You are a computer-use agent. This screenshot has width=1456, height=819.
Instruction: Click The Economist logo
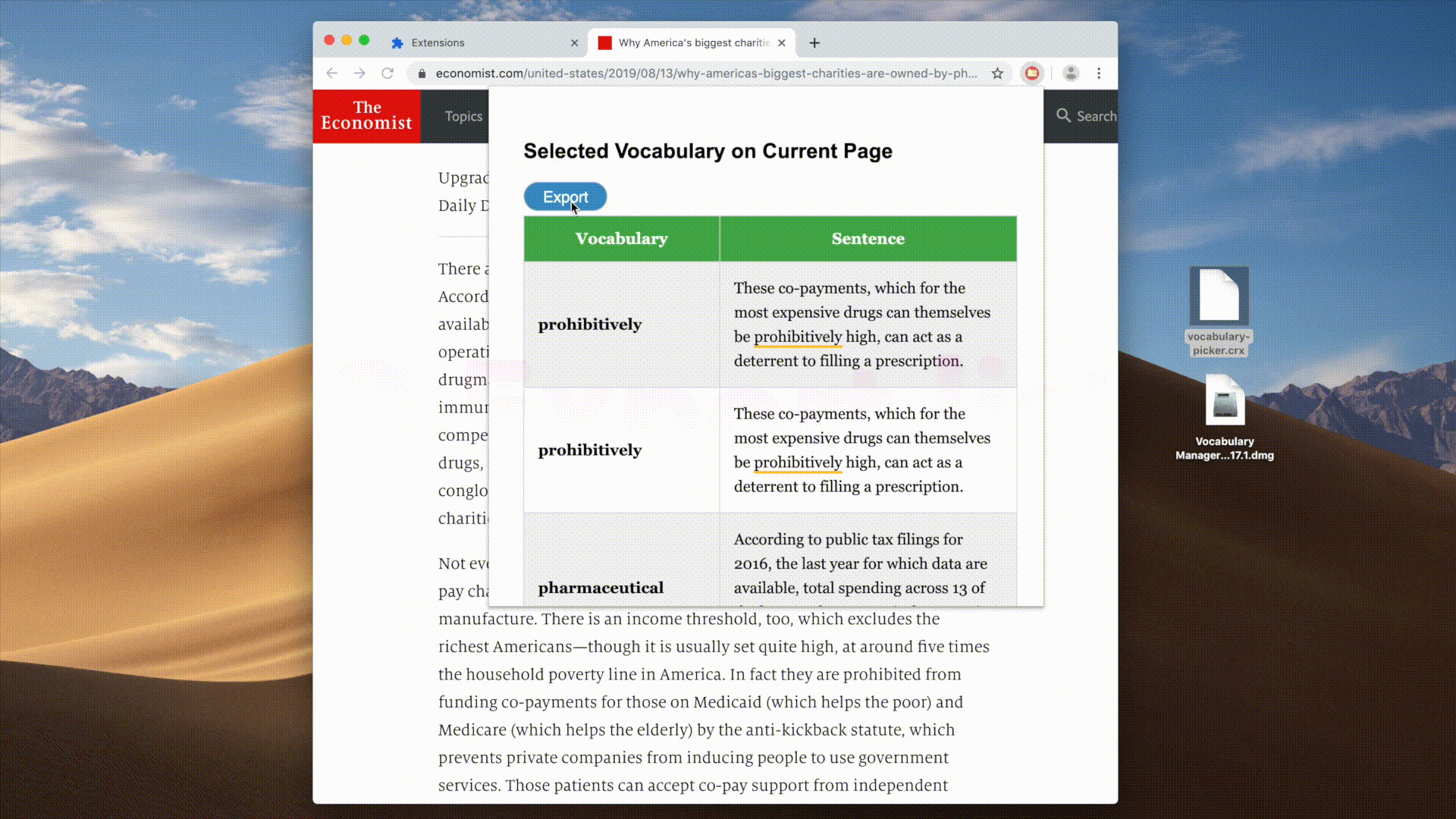pyautogui.click(x=366, y=116)
